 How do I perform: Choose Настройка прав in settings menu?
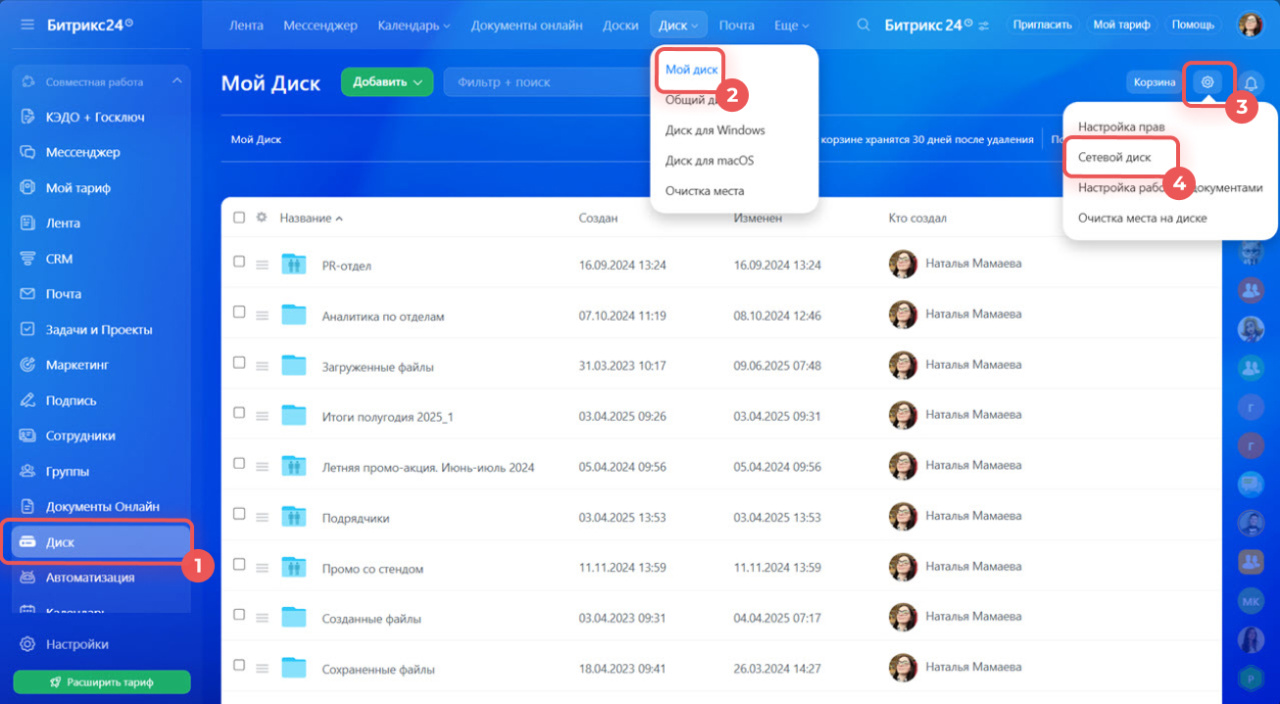1121,127
